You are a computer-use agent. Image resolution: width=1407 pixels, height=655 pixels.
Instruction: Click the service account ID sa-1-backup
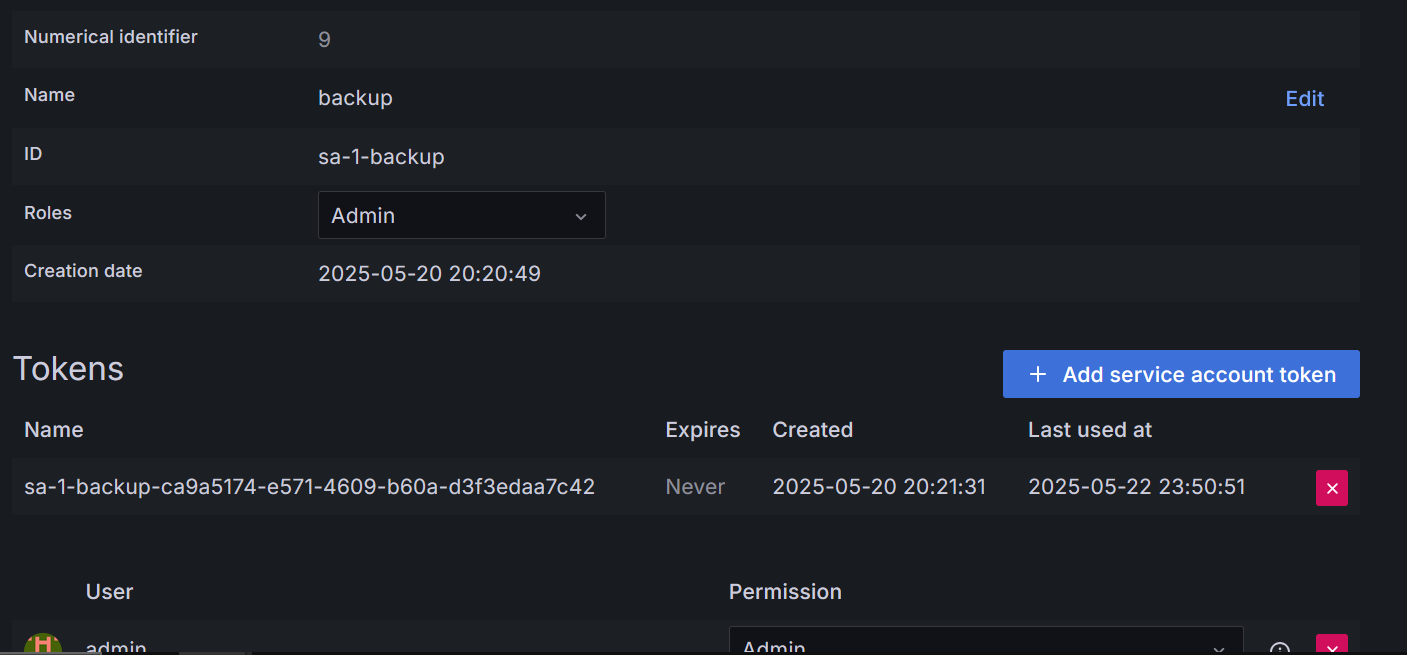tap(381, 156)
